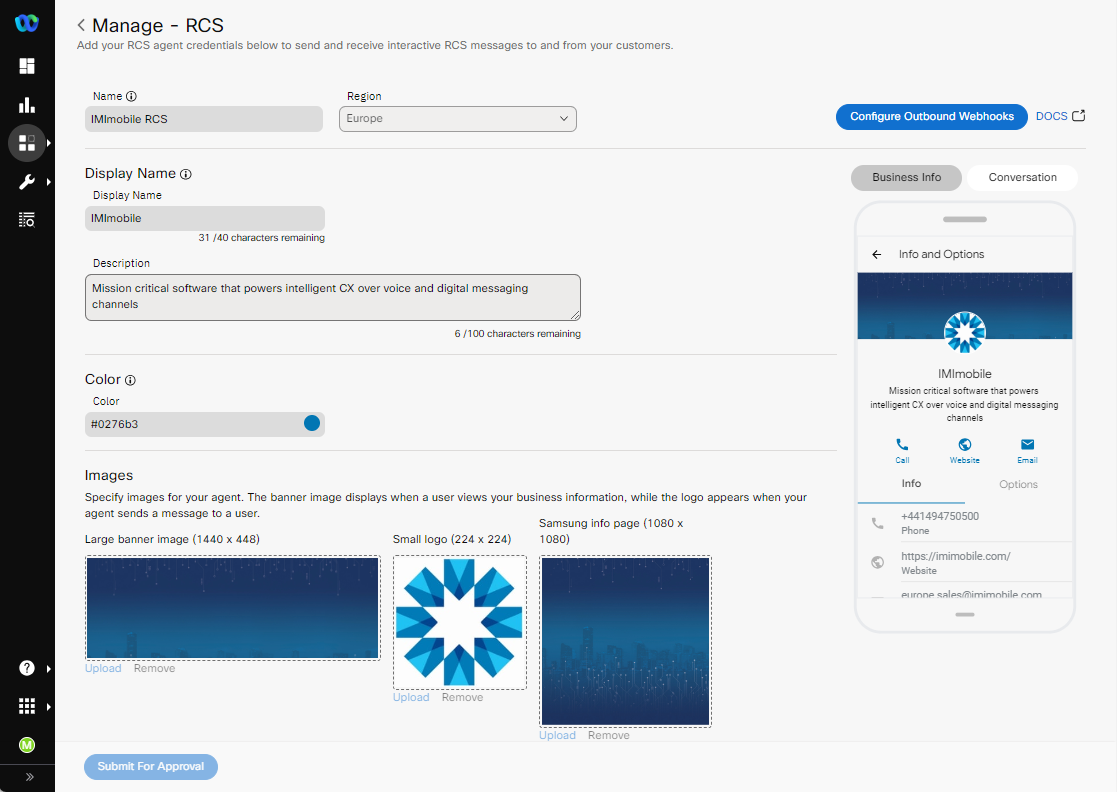
Task: Open the Region dropdown
Action: tap(458, 119)
